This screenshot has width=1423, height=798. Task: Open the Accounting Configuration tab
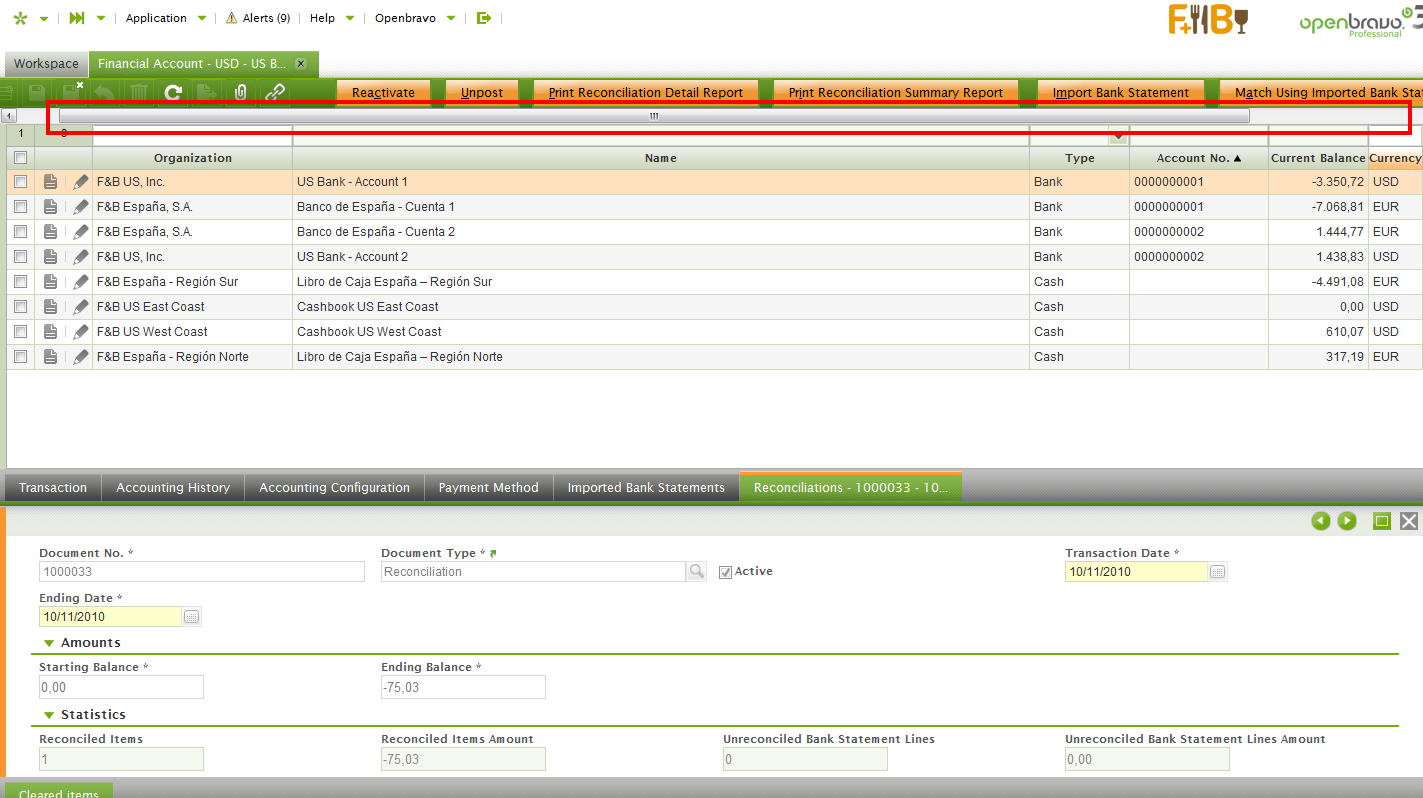335,488
